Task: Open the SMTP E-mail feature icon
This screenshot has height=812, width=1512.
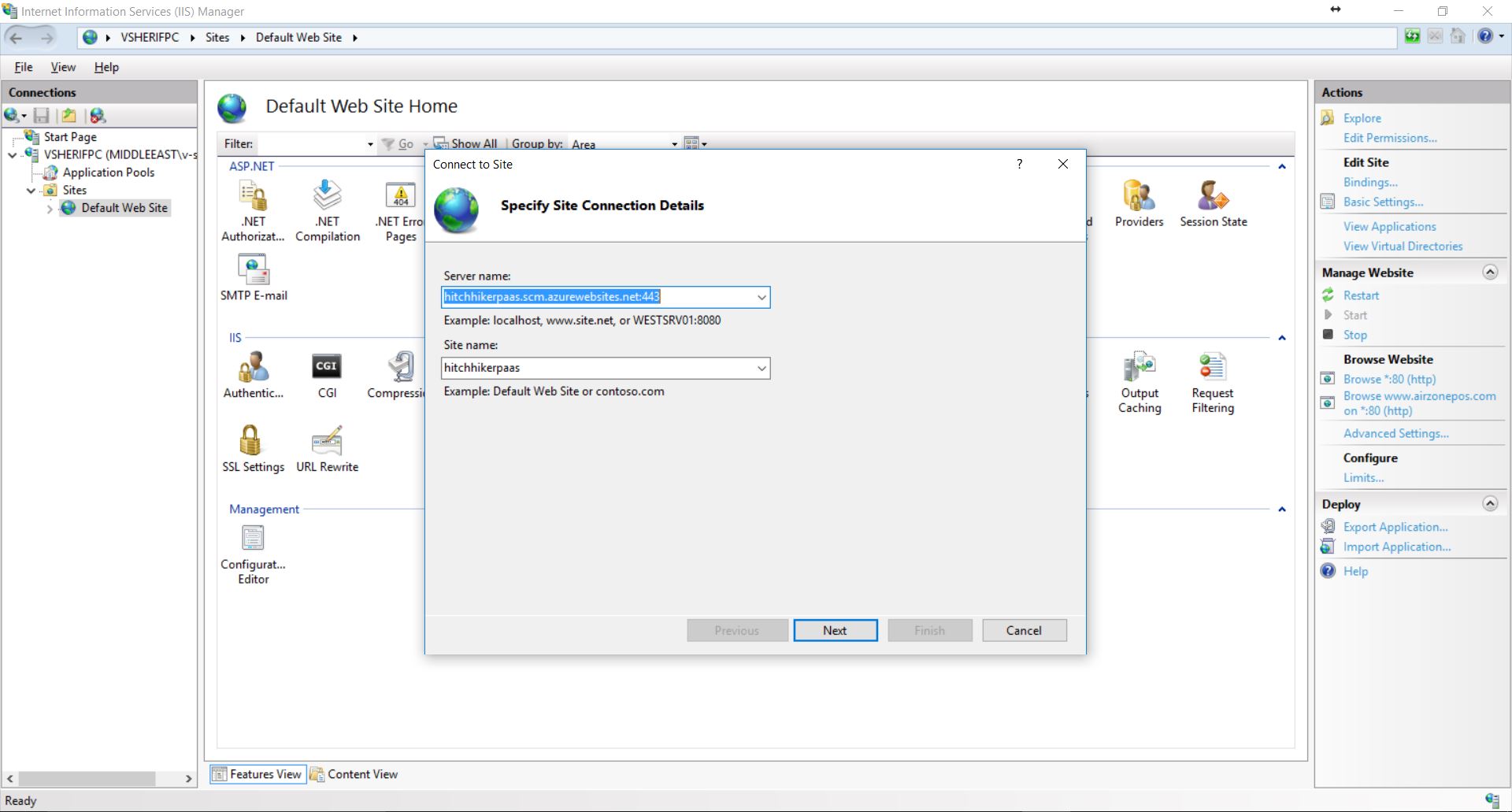Action: point(253,270)
